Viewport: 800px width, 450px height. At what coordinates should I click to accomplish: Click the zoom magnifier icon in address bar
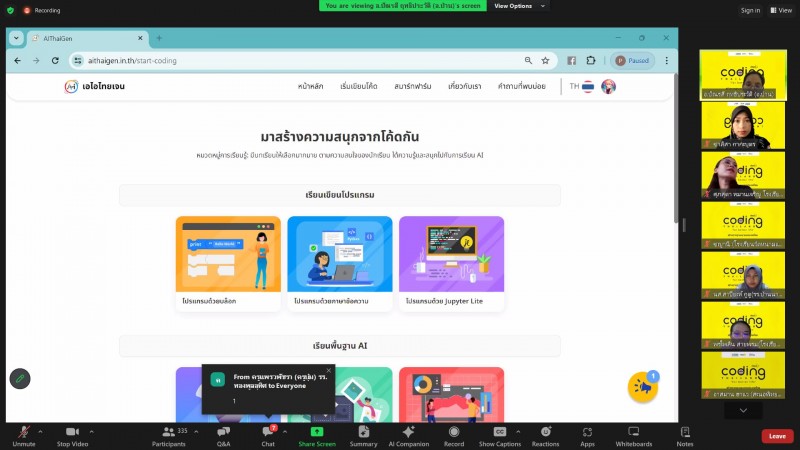tap(528, 61)
